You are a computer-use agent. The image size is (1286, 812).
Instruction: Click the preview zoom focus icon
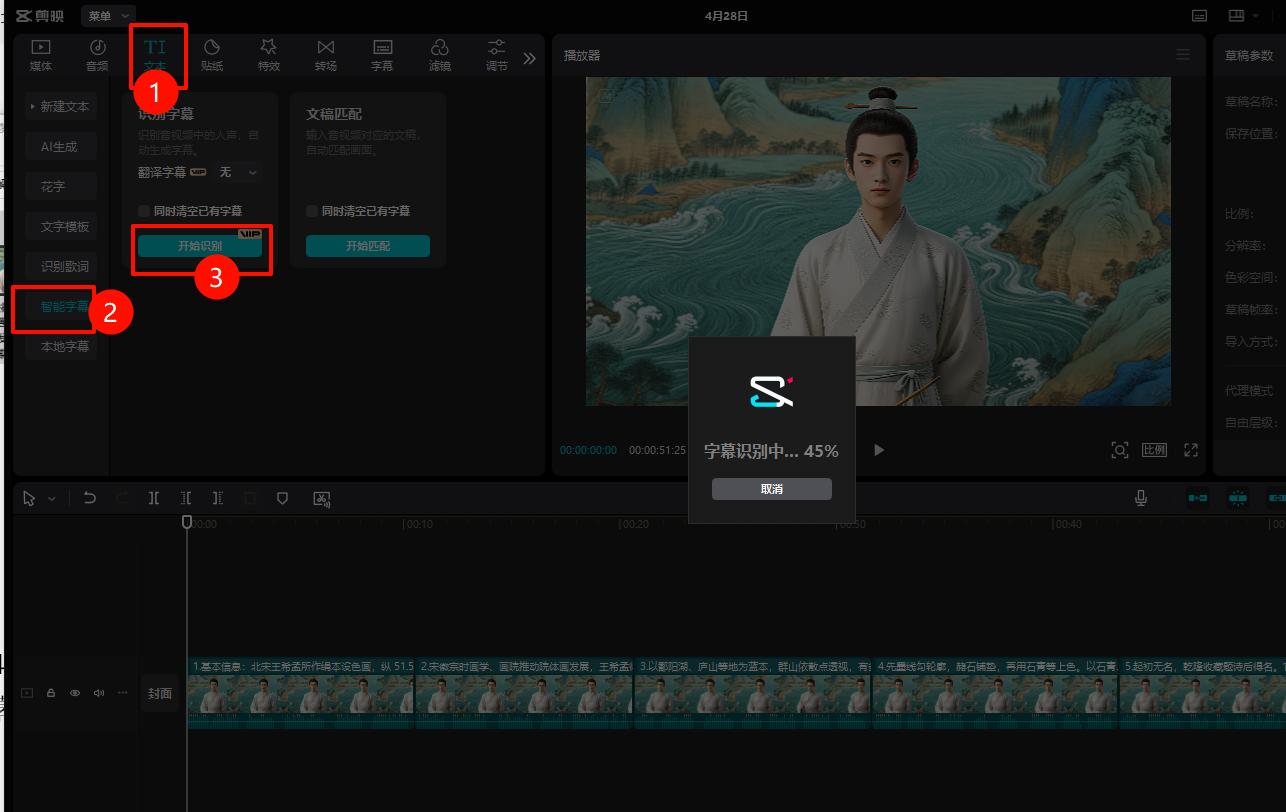pos(1120,450)
